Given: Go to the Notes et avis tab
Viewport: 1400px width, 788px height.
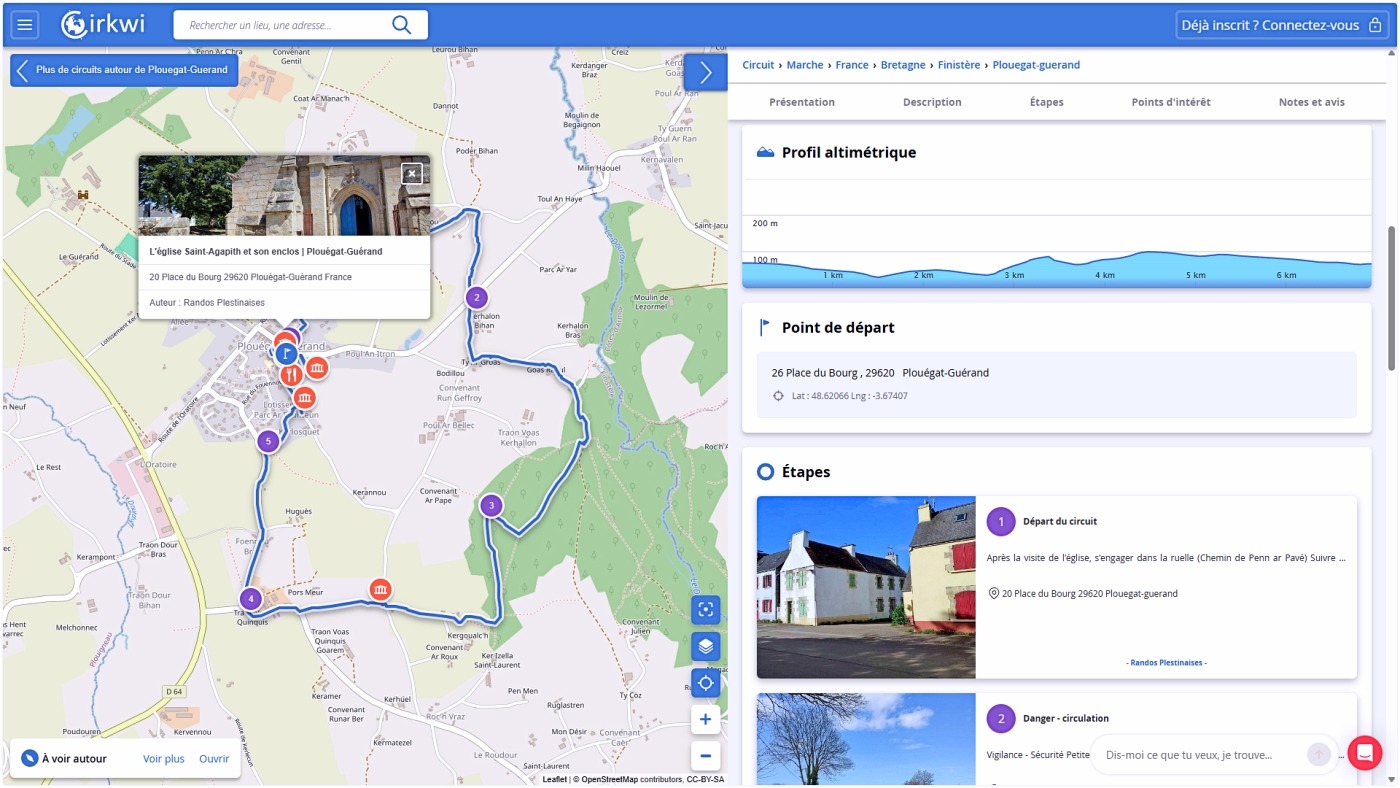Looking at the screenshot, I should click(x=1311, y=102).
